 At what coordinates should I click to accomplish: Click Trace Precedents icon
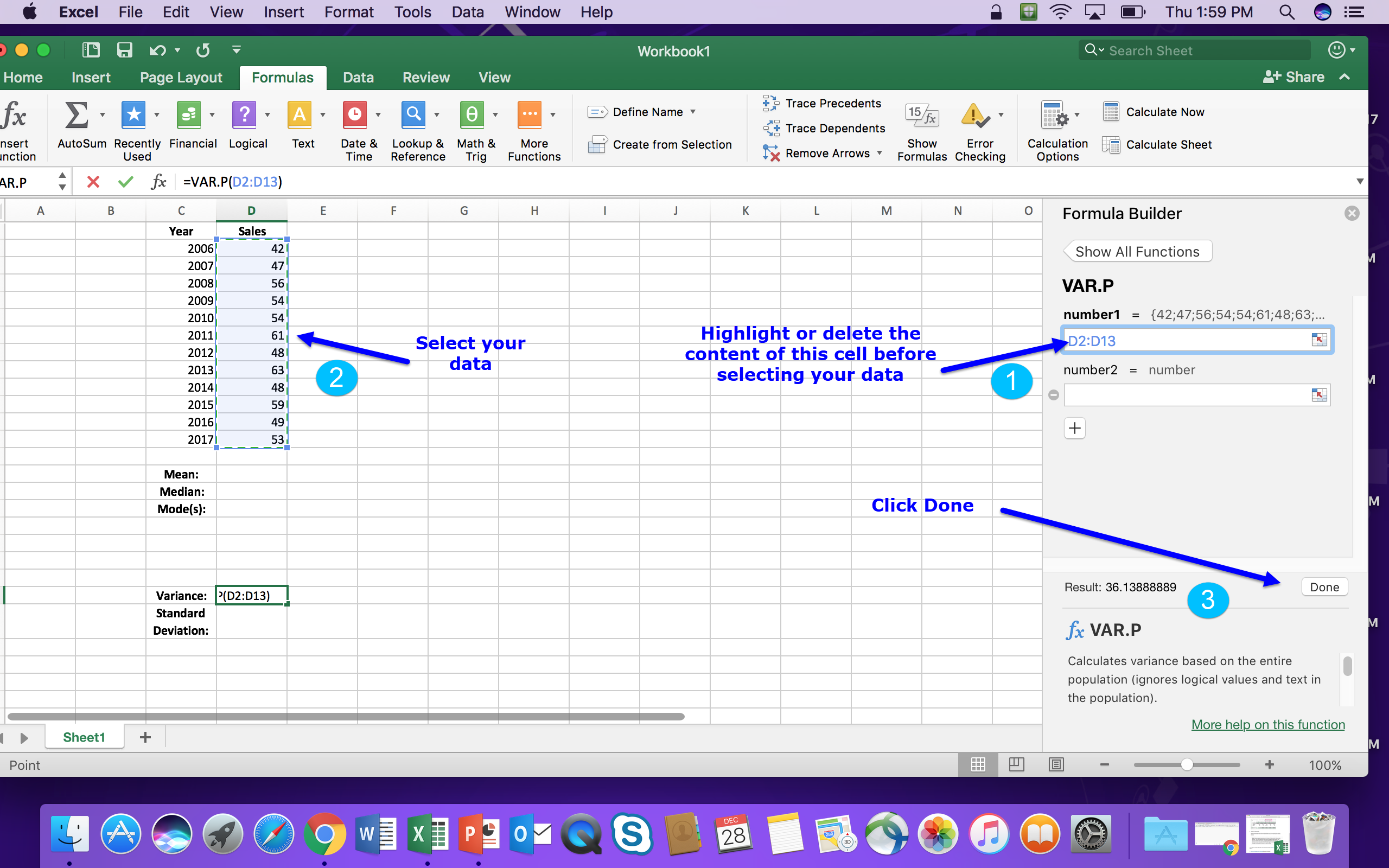(770, 103)
